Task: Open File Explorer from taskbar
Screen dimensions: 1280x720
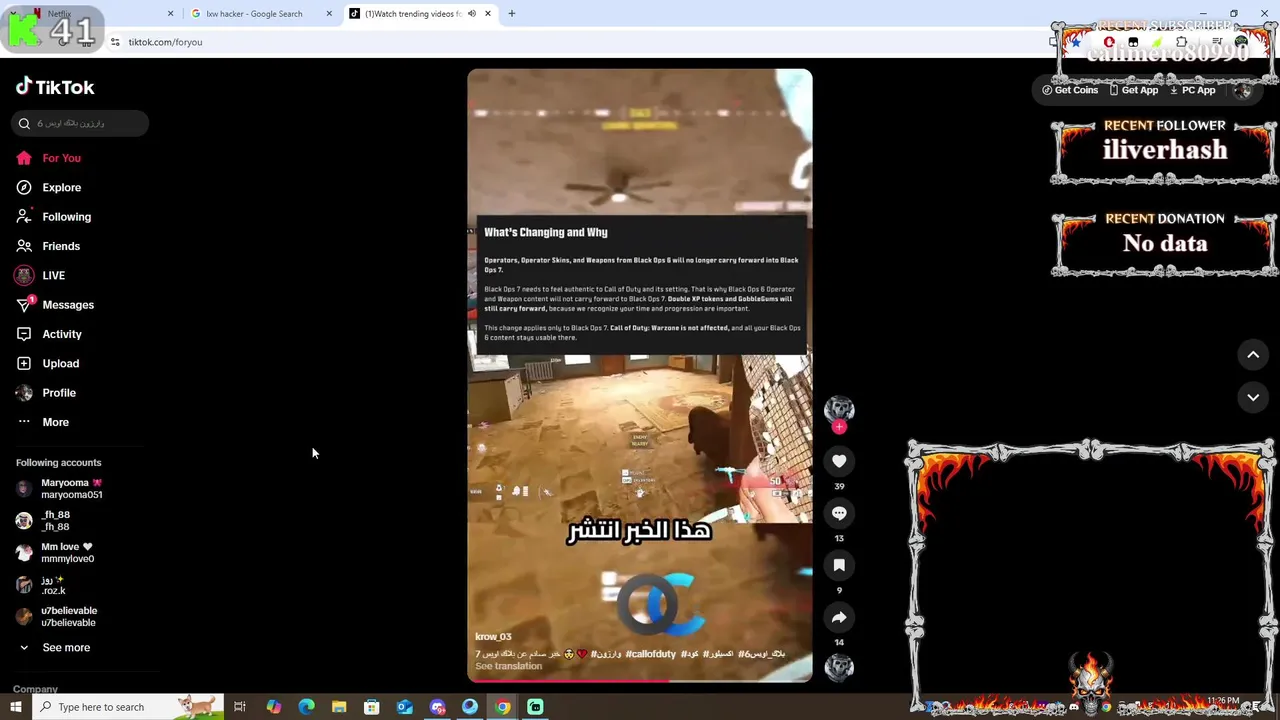Action: pyautogui.click(x=339, y=707)
